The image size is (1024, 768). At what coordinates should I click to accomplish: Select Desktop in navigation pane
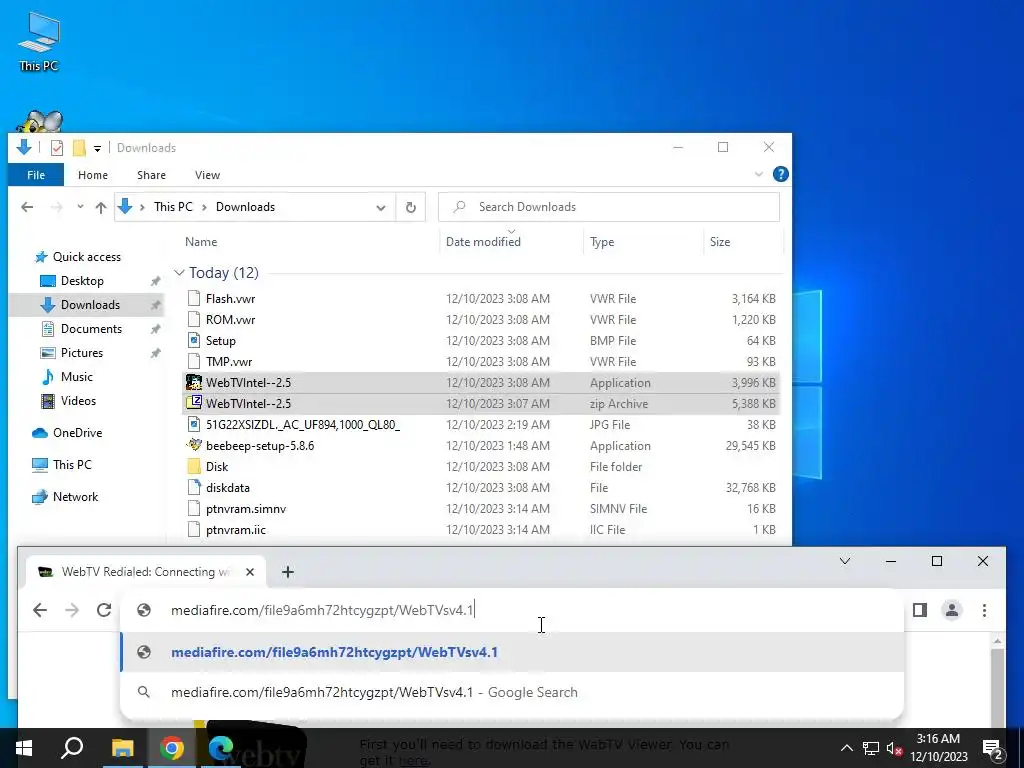pos(82,281)
